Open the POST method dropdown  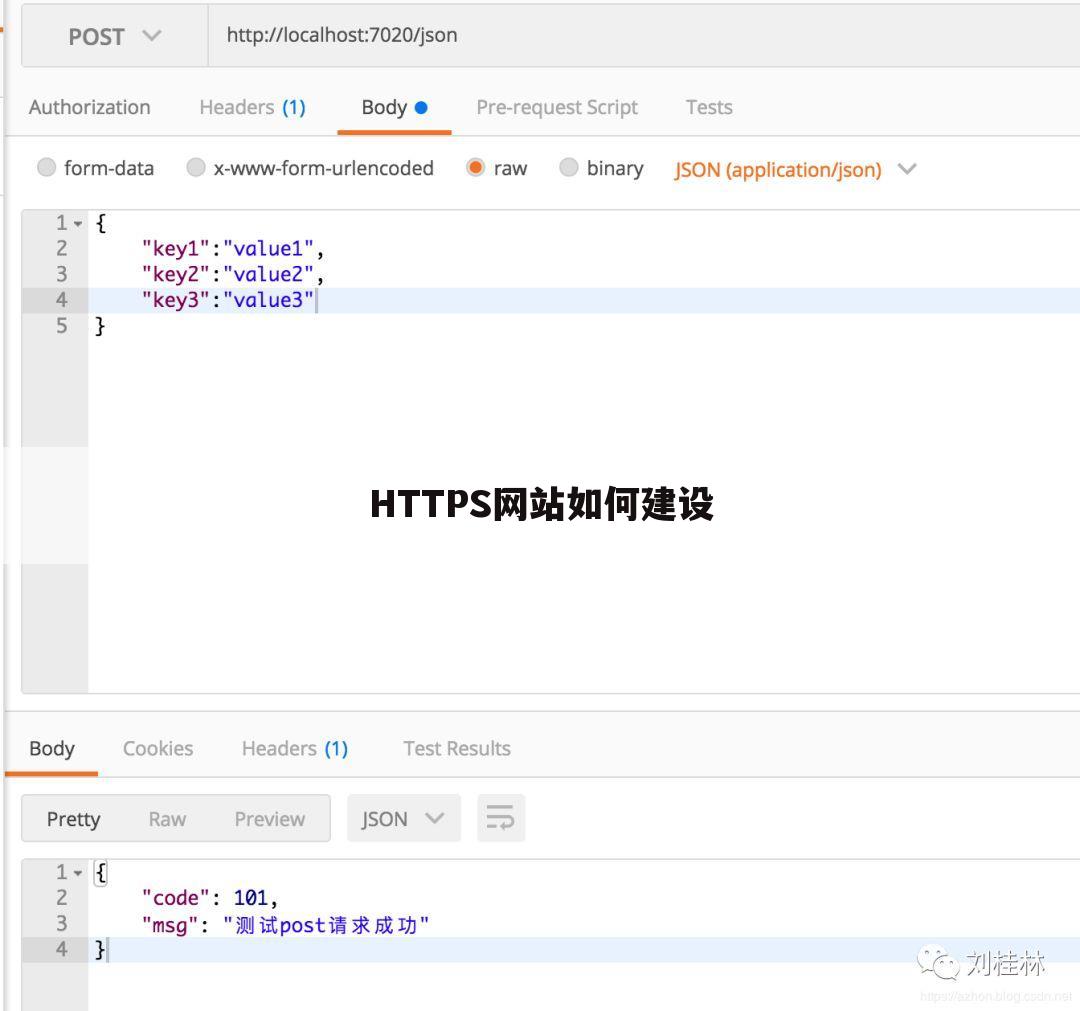pos(114,36)
